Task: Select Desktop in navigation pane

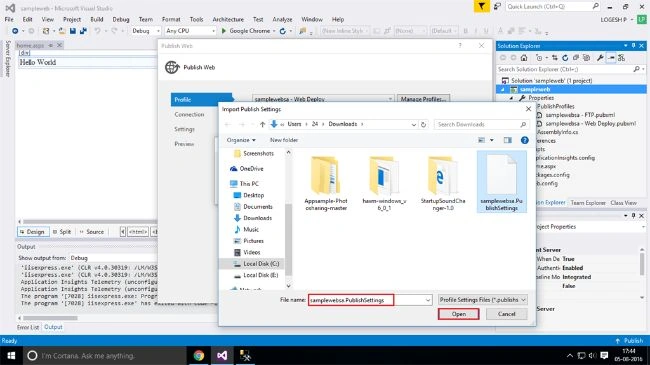Action: (249, 195)
